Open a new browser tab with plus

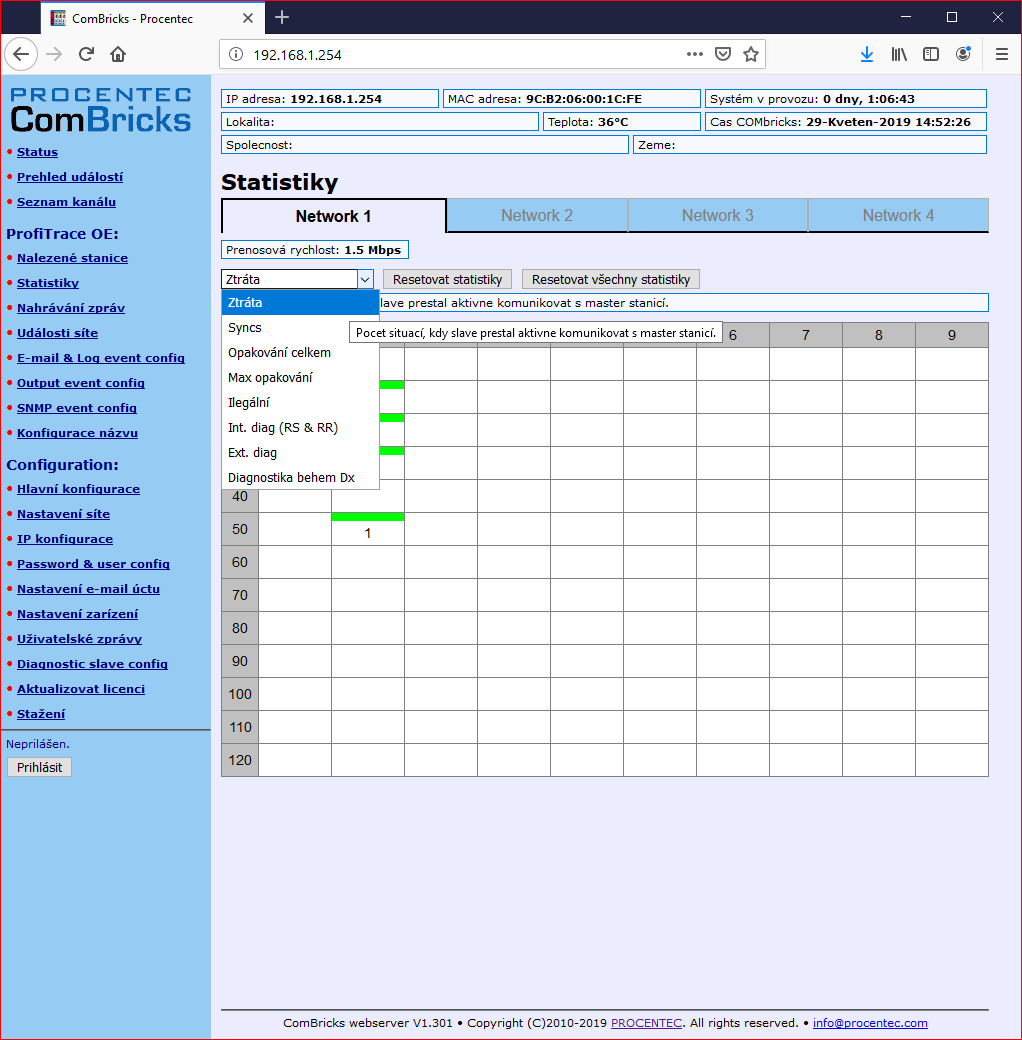[x=282, y=17]
